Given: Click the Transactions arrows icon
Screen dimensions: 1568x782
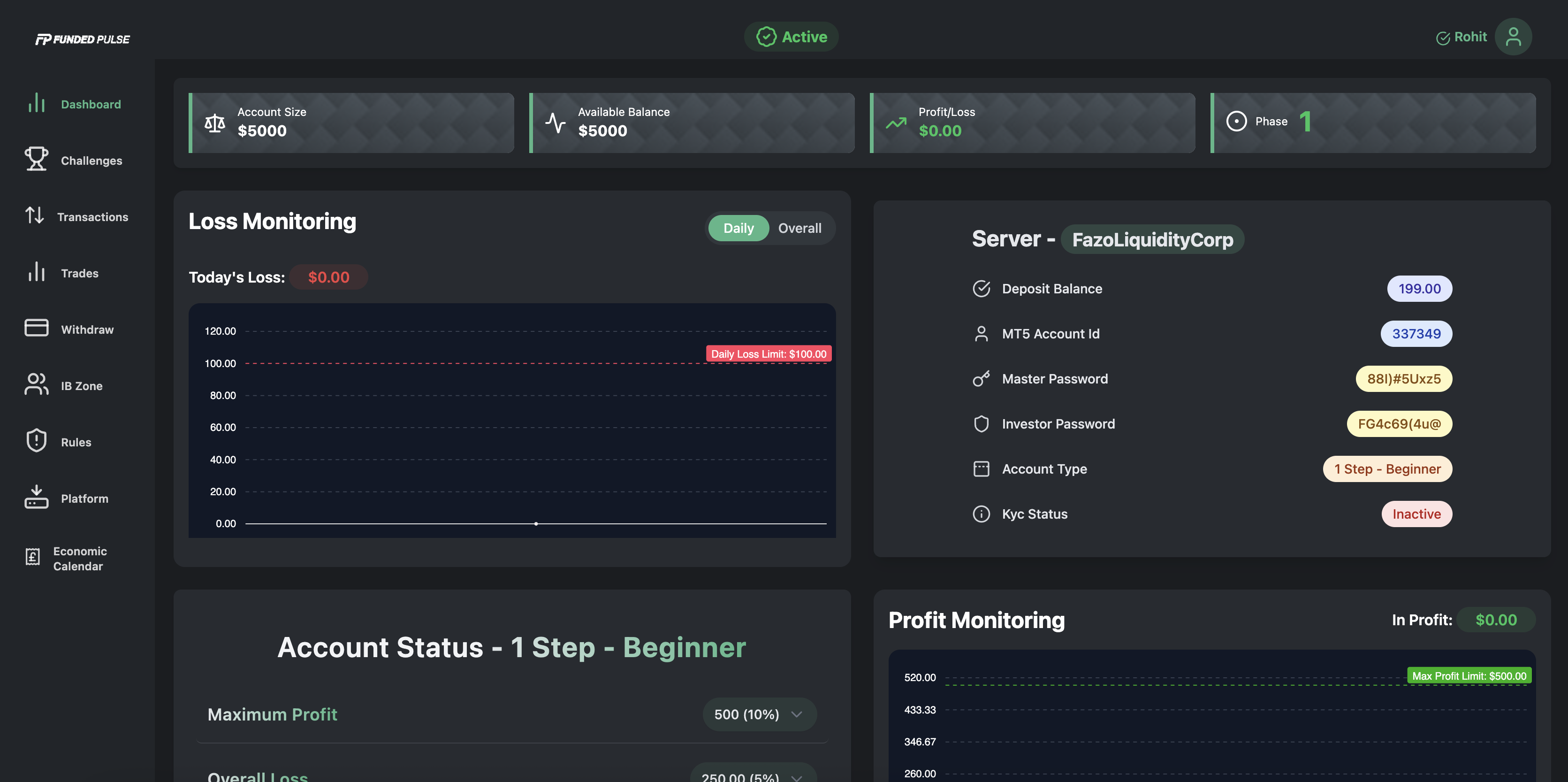Looking at the screenshot, I should (35, 215).
